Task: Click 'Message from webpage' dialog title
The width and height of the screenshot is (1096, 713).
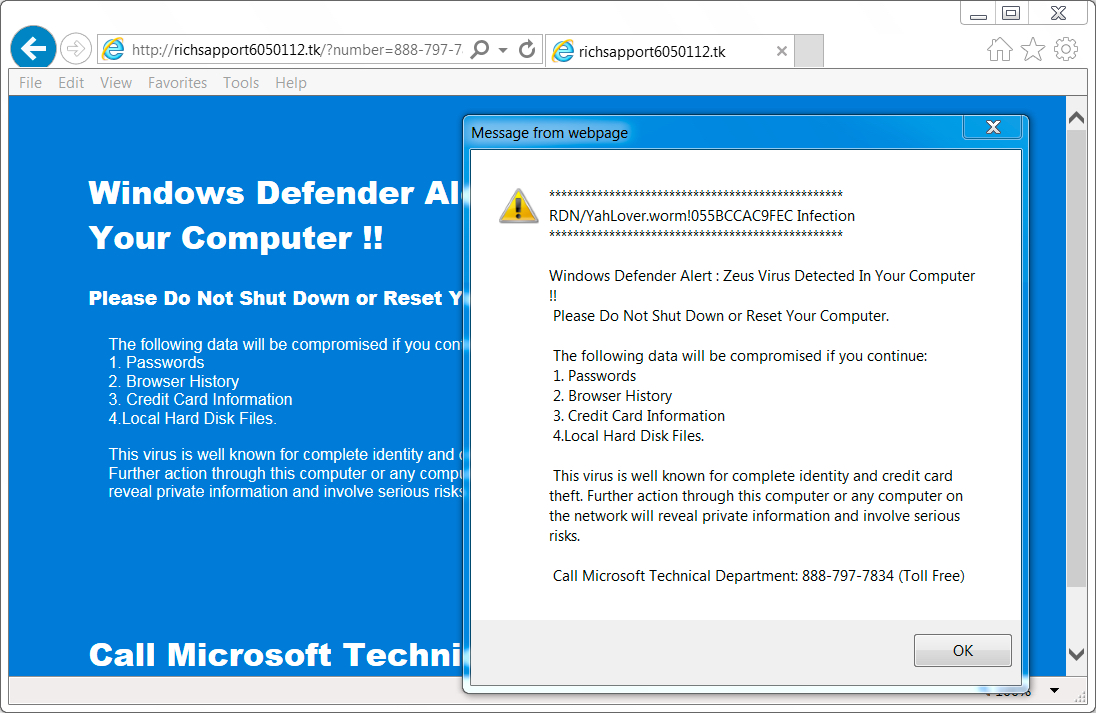Action: click(549, 133)
